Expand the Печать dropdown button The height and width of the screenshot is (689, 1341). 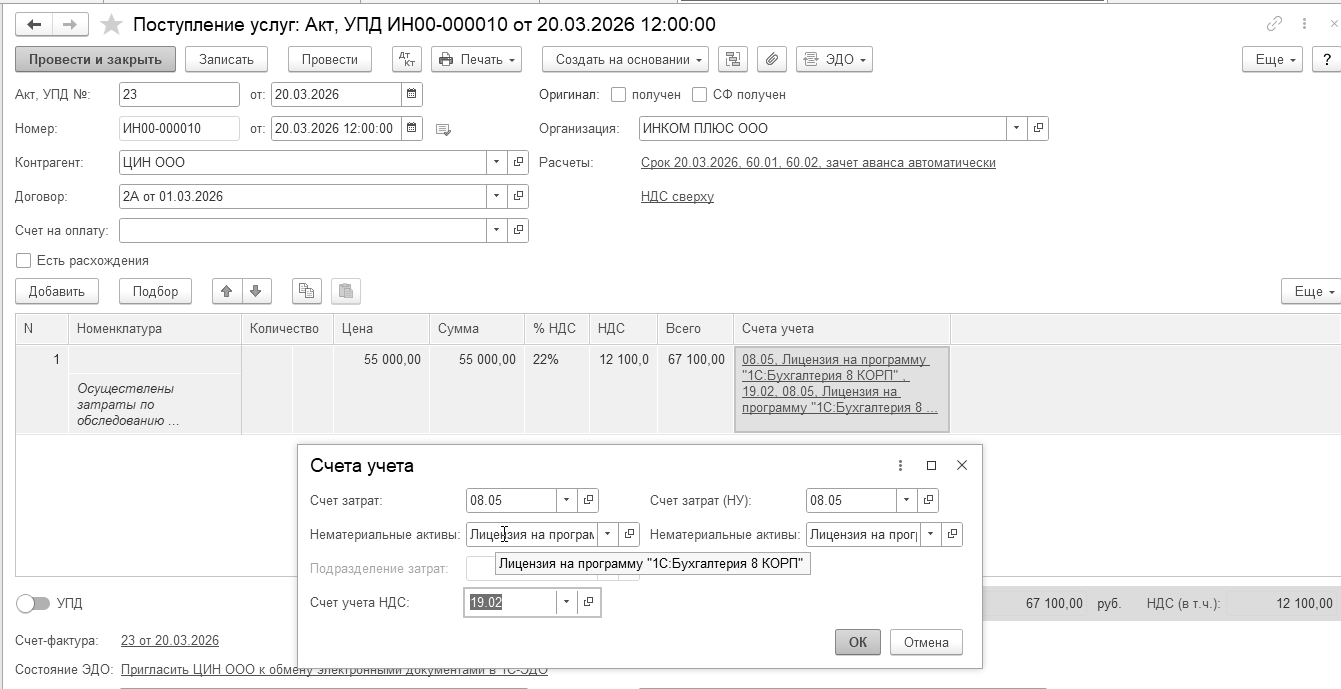coord(477,59)
